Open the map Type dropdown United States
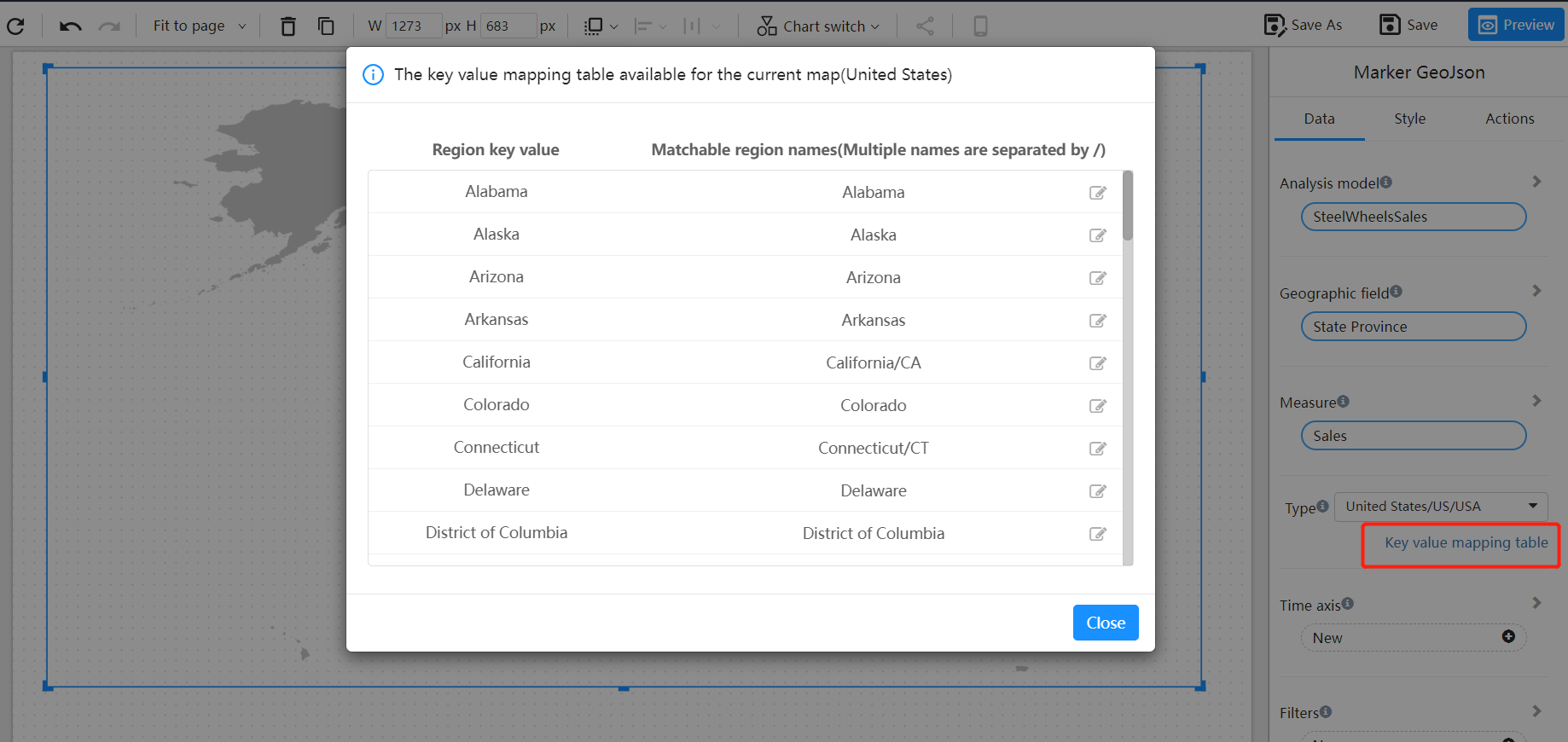The height and width of the screenshot is (742, 1568). point(1441,507)
